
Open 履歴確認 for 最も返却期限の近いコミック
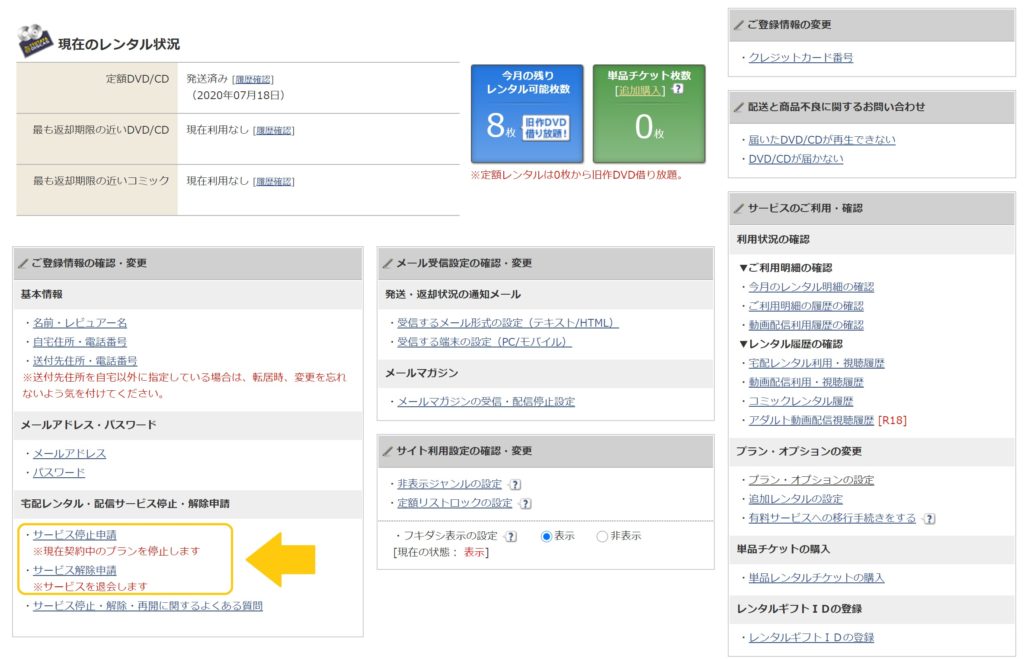coord(274,182)
